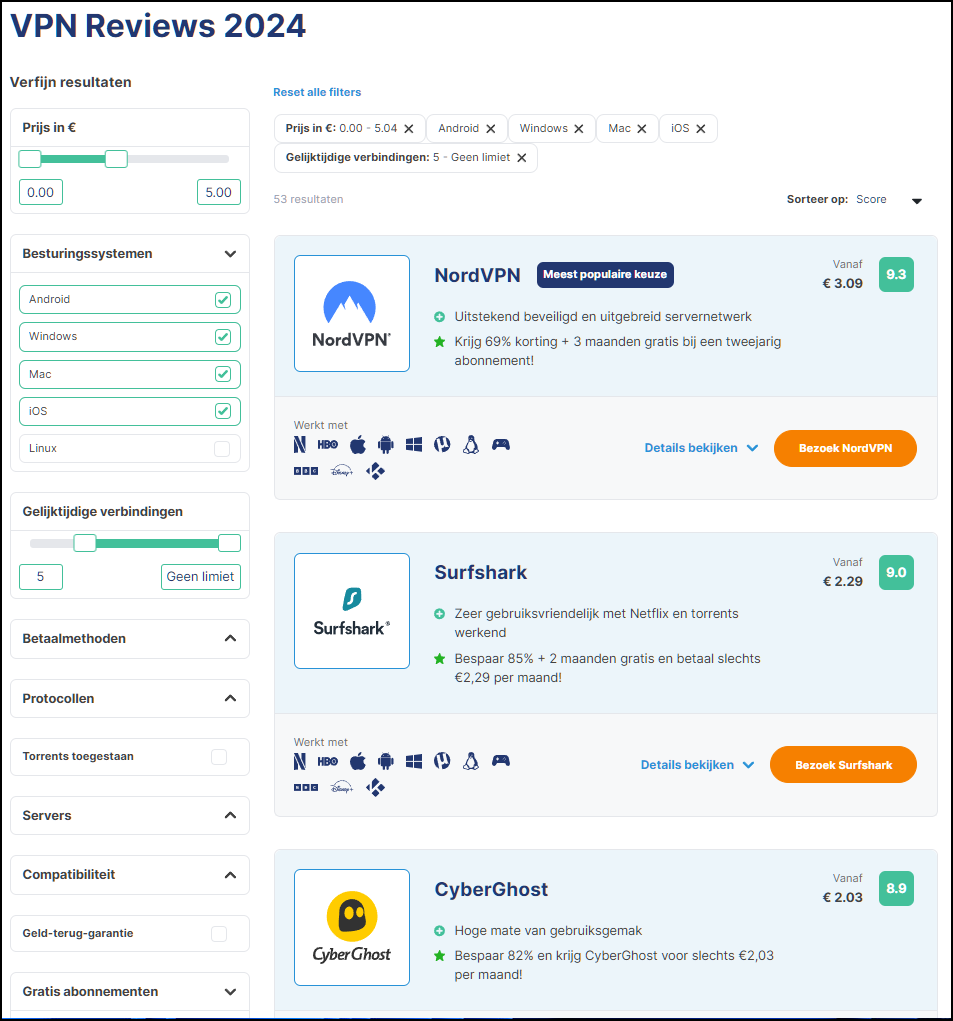Click the Bezoek Surfshark button
The height and width of the screenshot is (1021, 953).
843,765
